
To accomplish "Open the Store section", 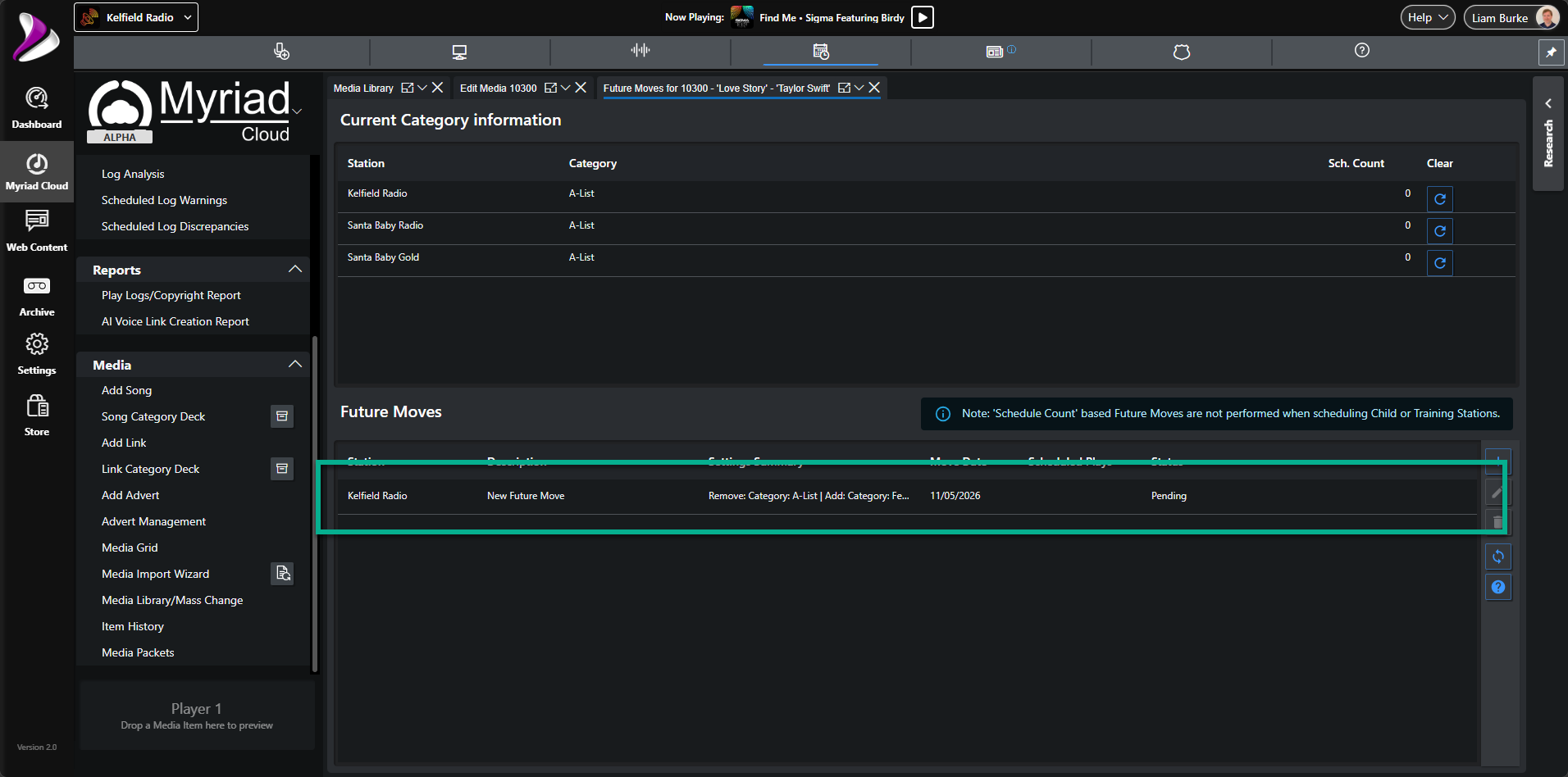I will tap(37, 415).
